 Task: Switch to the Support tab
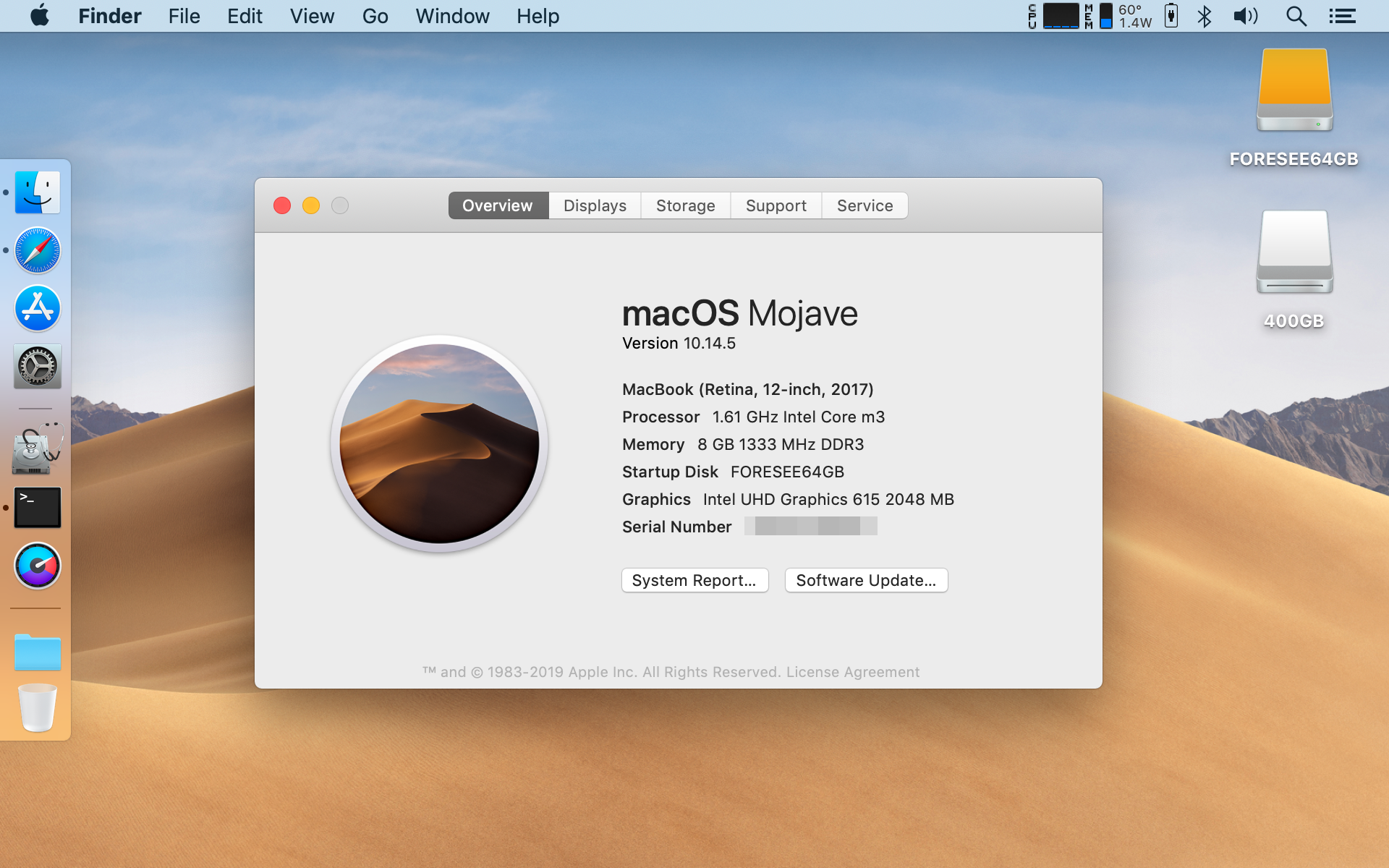click(776, 205)
